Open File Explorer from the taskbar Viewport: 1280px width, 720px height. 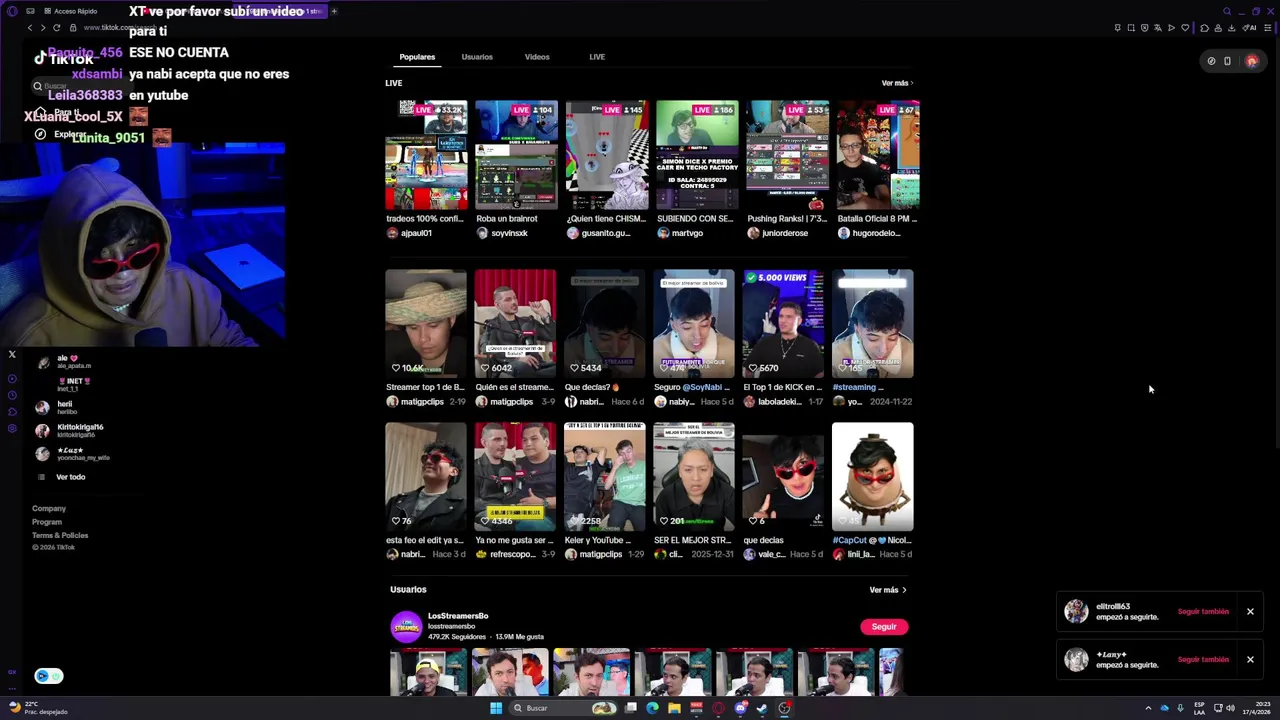[674, 708]
